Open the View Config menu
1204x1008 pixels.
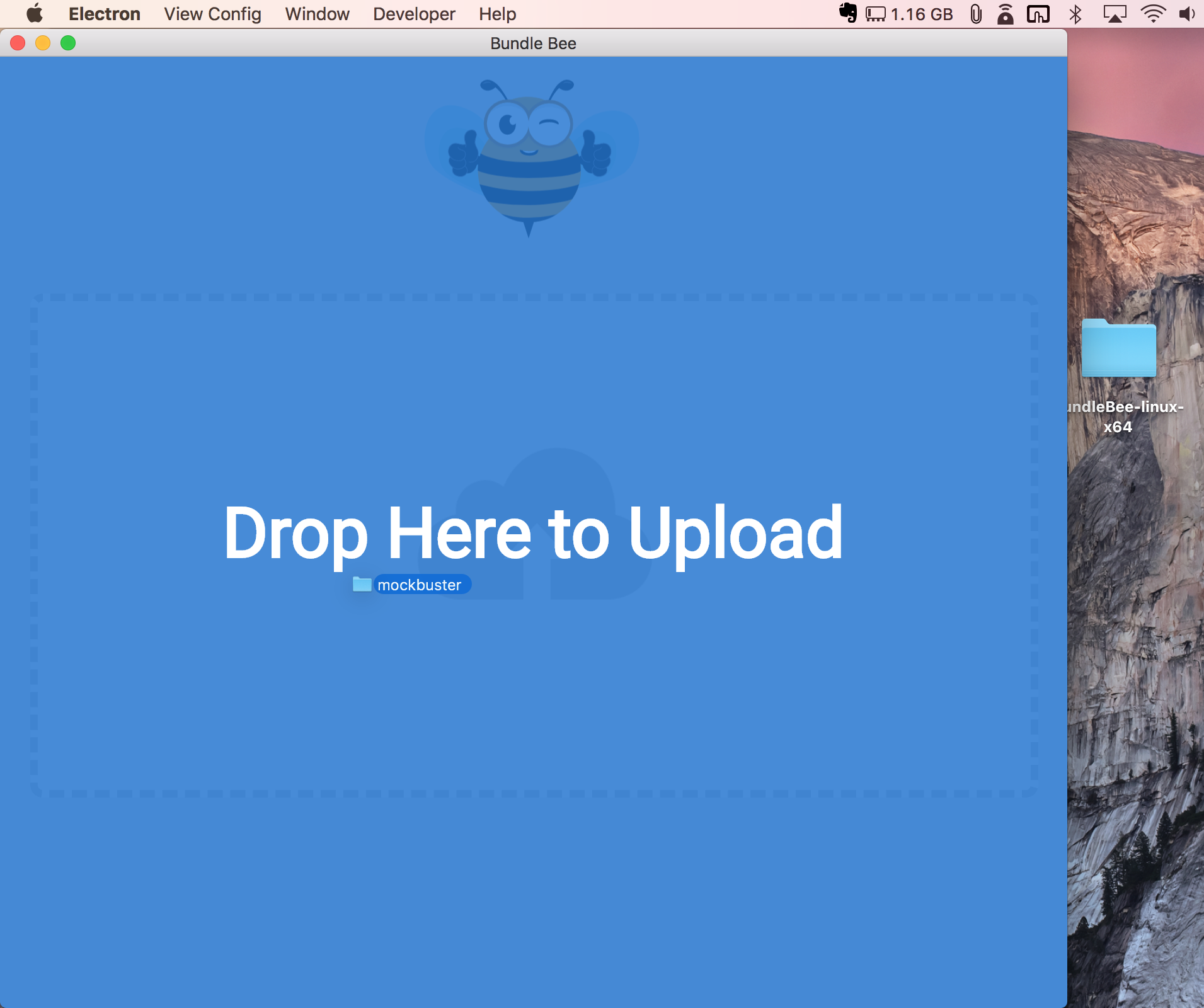pos(212,14)
